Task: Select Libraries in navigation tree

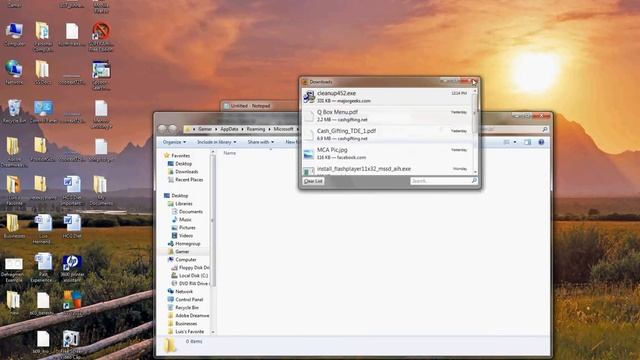Action: (x=180, y=203)
